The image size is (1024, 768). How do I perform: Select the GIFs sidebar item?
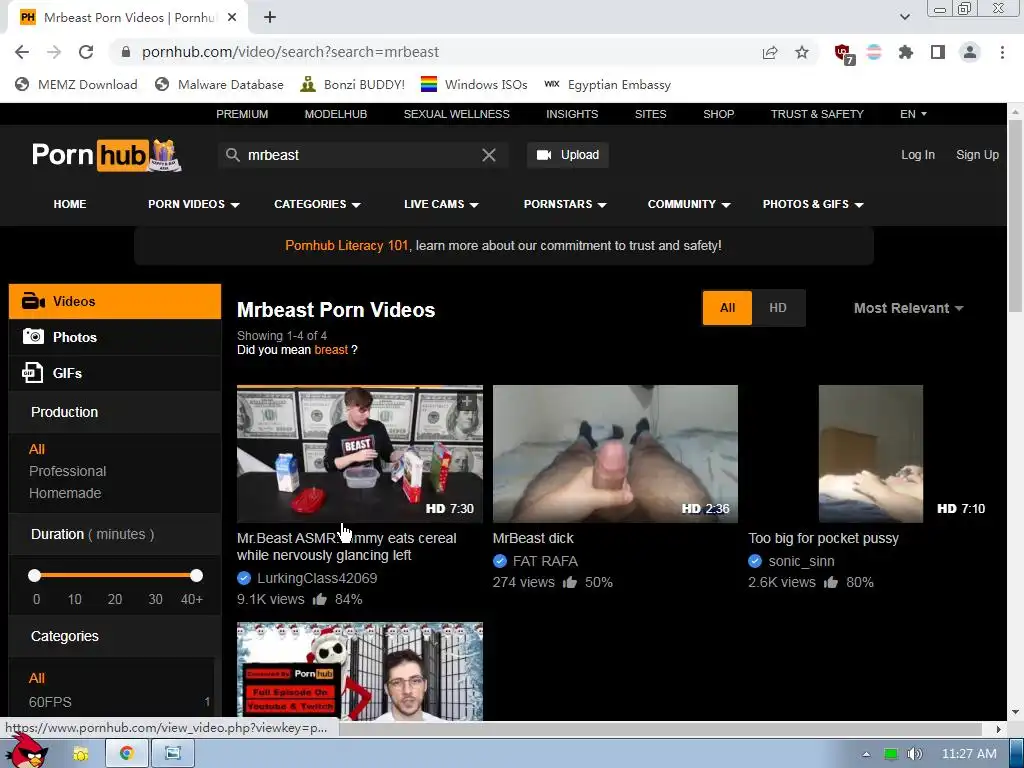click(x=115, y=373)
